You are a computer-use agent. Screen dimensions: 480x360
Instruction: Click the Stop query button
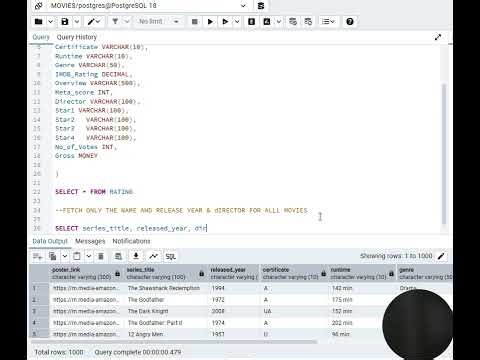tap(195, 22)
